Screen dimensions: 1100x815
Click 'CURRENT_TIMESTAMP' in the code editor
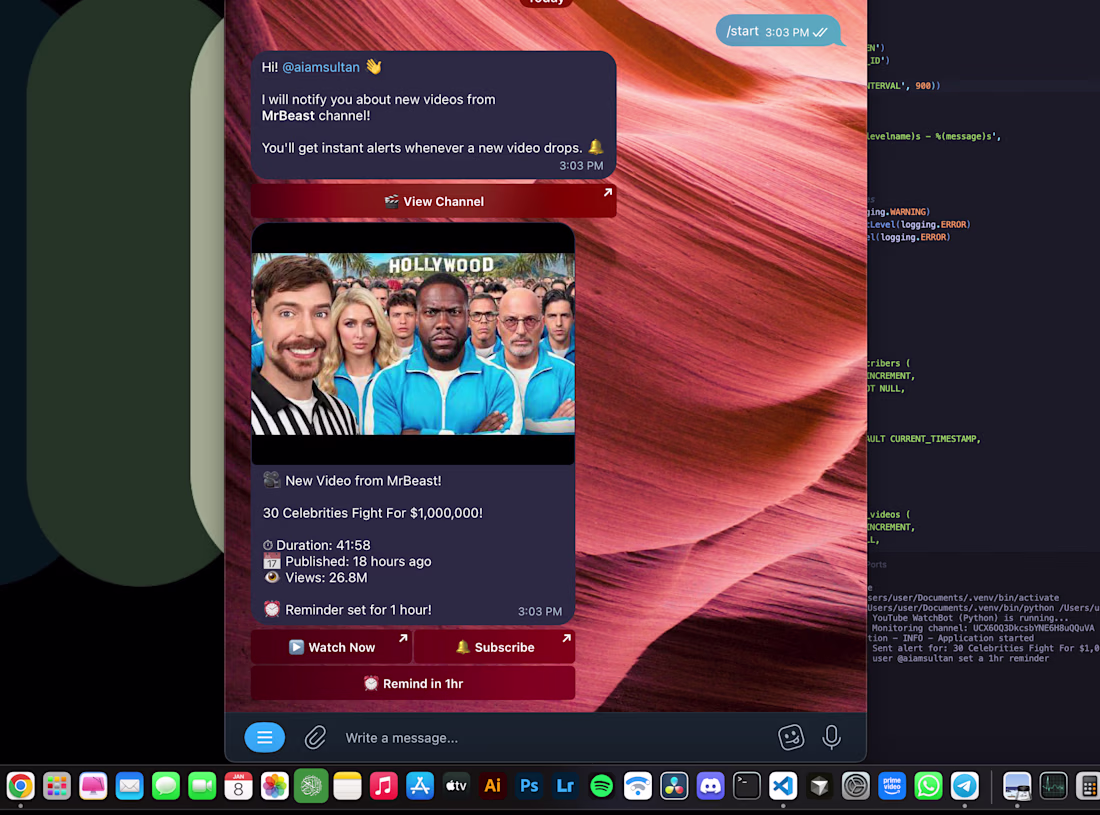coord(934,439)
